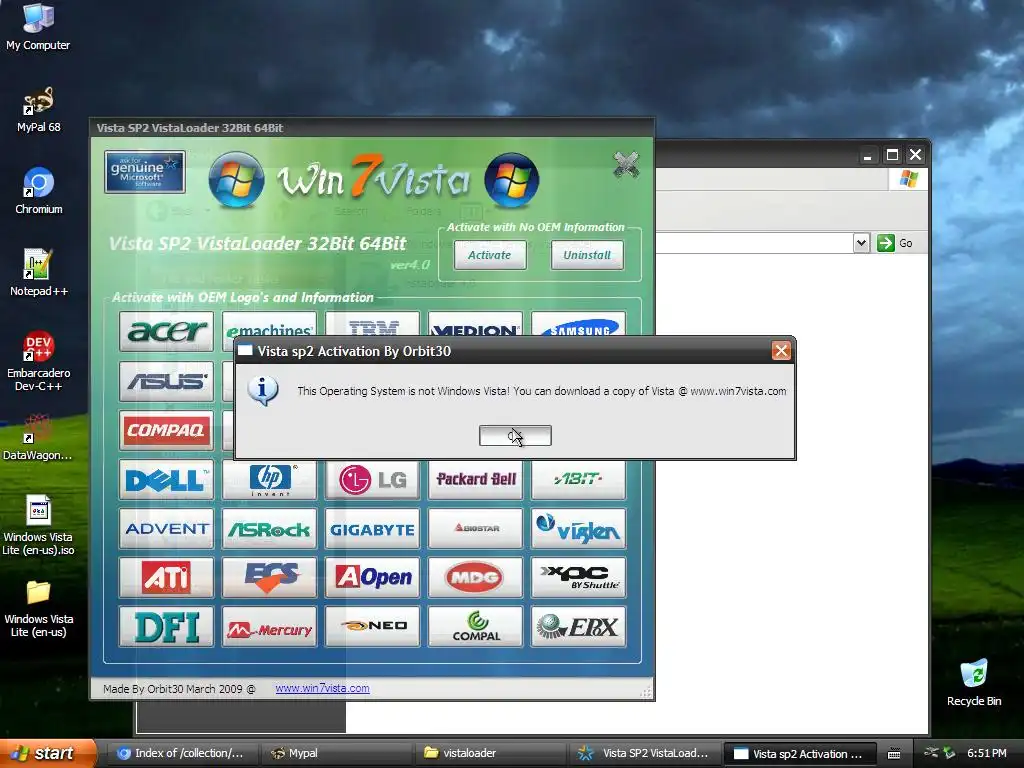The width and height of the screenshot is (1024, 768).
Task: Click the genuine Microsoft software badge
Action: tap(144, 172)
